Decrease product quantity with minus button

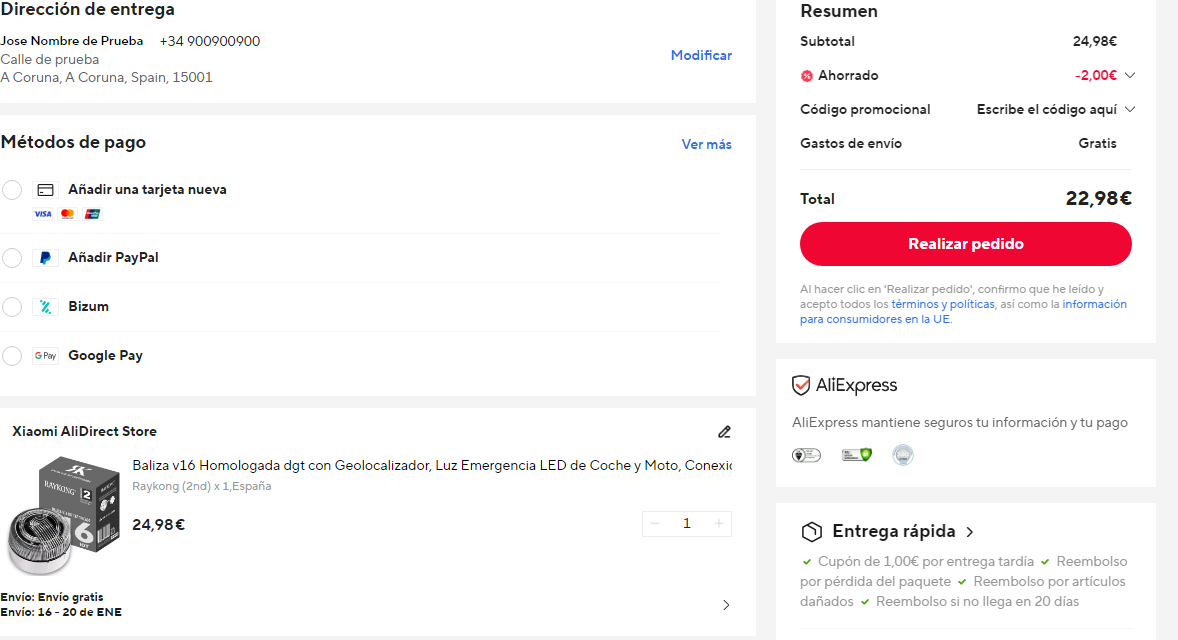[x=655, y=524]
